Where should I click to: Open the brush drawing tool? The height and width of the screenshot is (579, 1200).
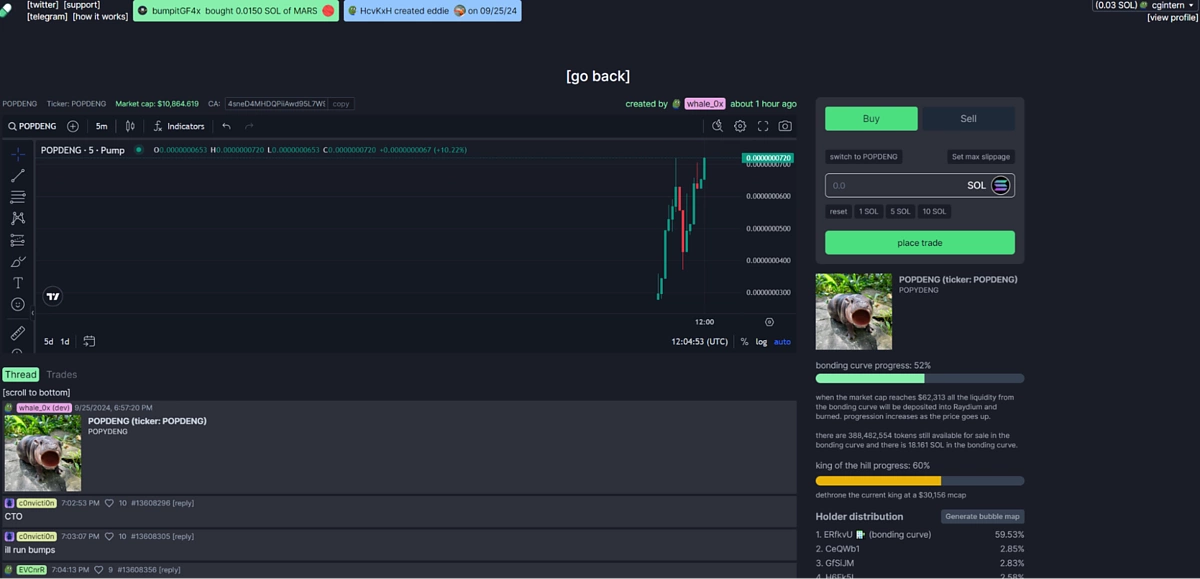[17, 262]
